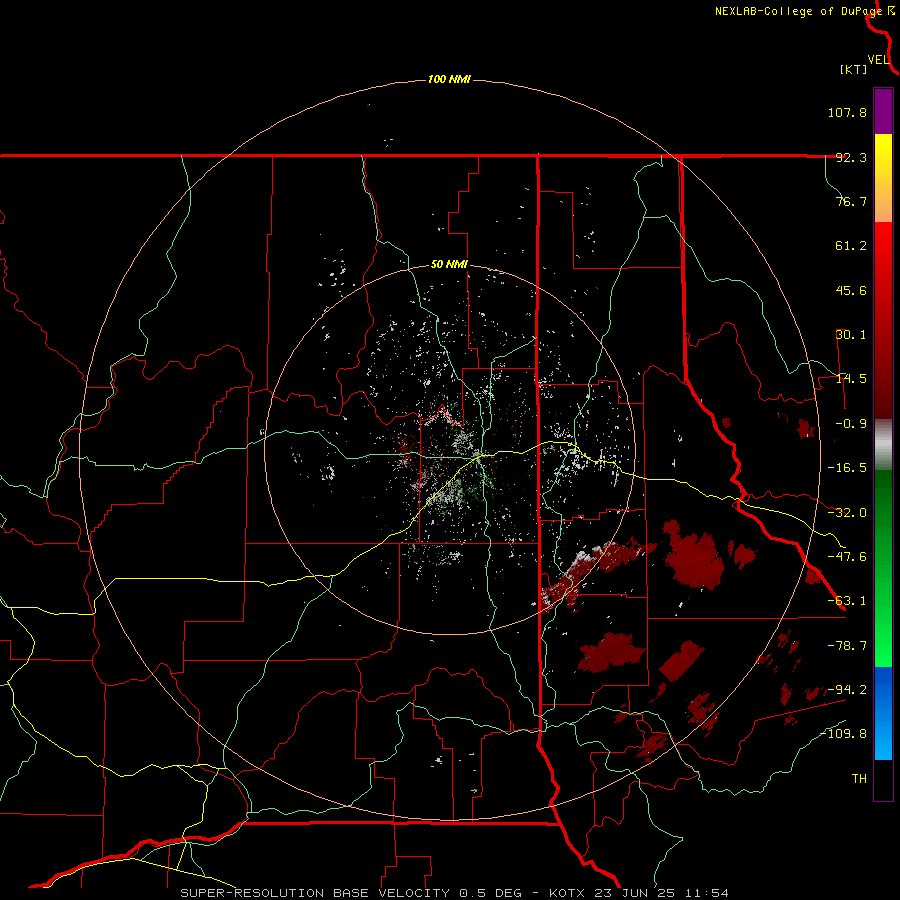Click the 30.1 velocity scale value

point(851,335)
